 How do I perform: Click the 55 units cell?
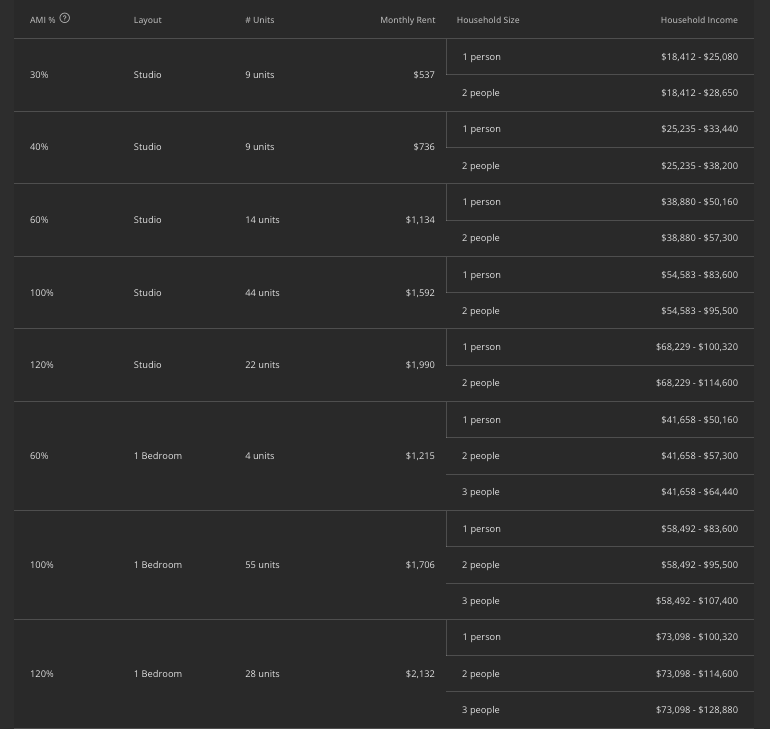262,565
